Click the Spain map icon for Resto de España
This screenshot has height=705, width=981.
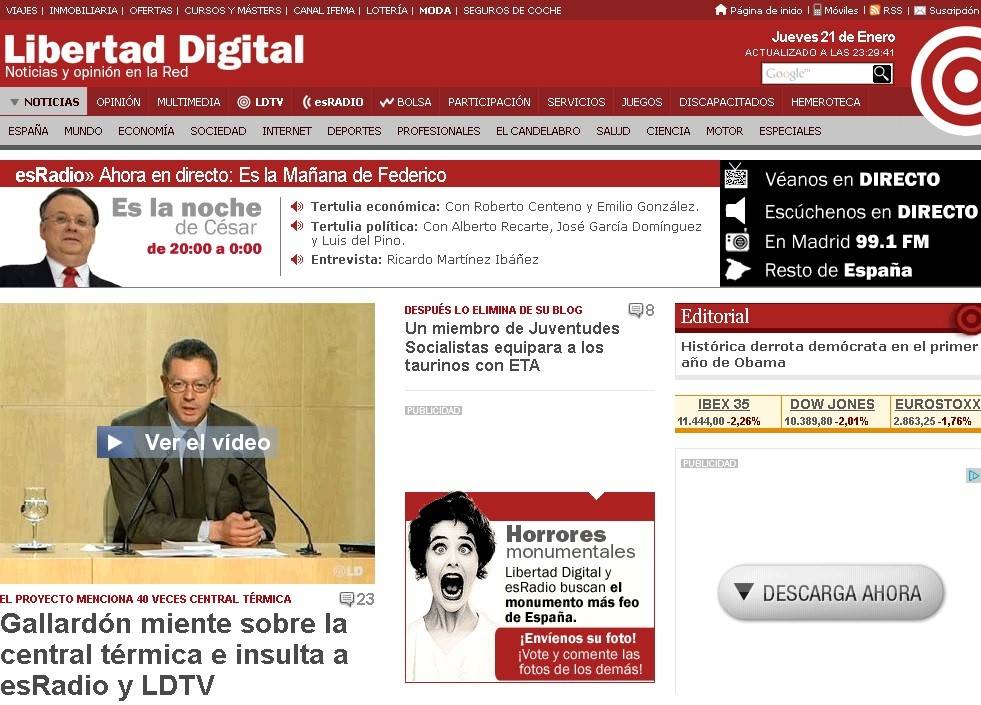(x=737, y=270)
